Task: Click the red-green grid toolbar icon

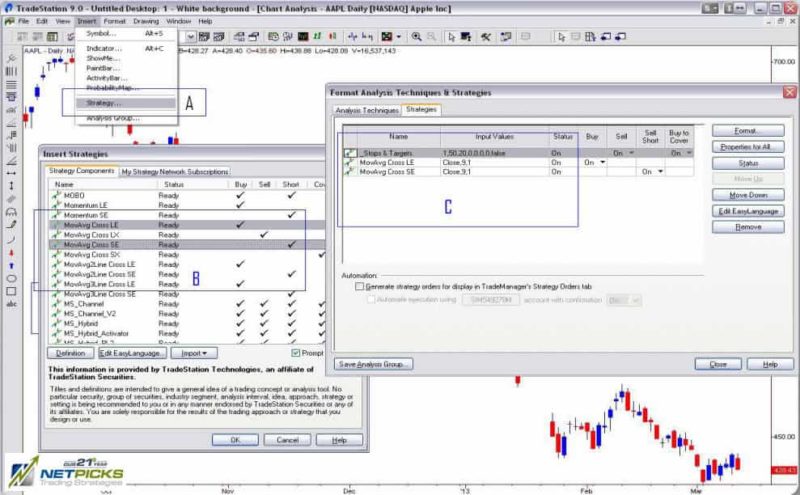Action: (387, 37)
